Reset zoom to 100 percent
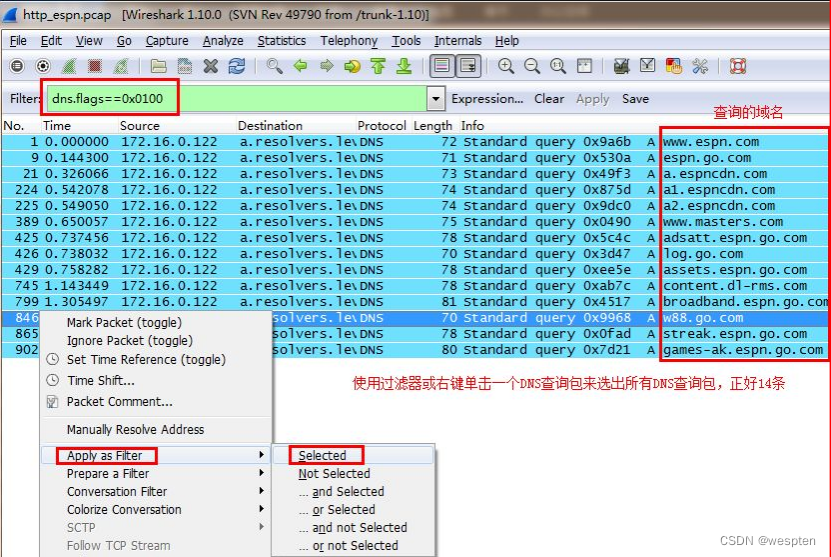The width and height of the screenshot is (831, 557). (x=558, y=66)
